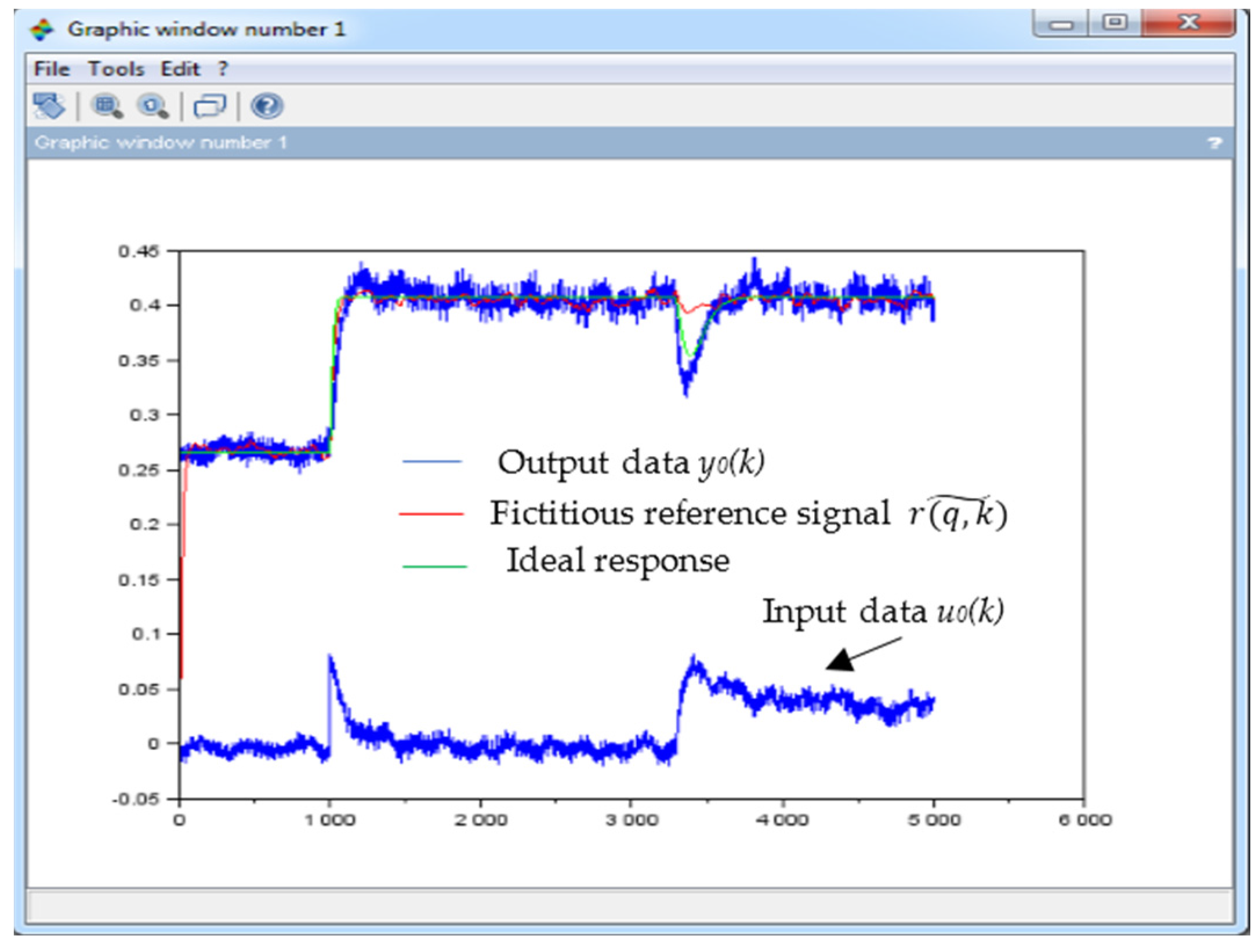
Task: Select the rotation tool in the toolbar
Action: point(49,106)
